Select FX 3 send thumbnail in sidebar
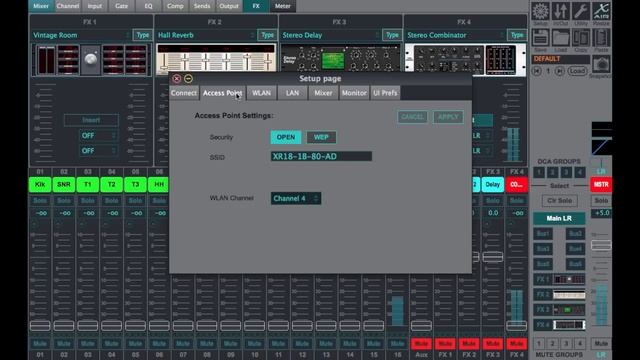This screenshot has width=640, height=360. click(x=569, y=310)
